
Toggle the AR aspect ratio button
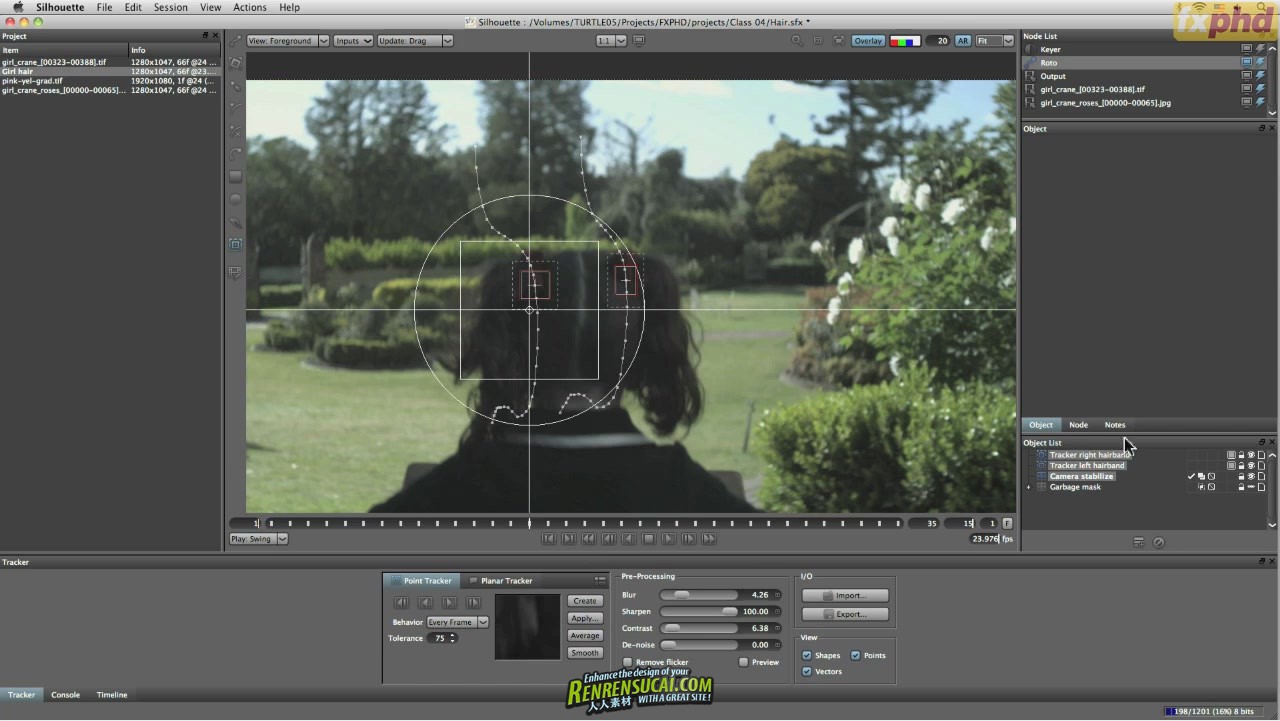(963, 41)
